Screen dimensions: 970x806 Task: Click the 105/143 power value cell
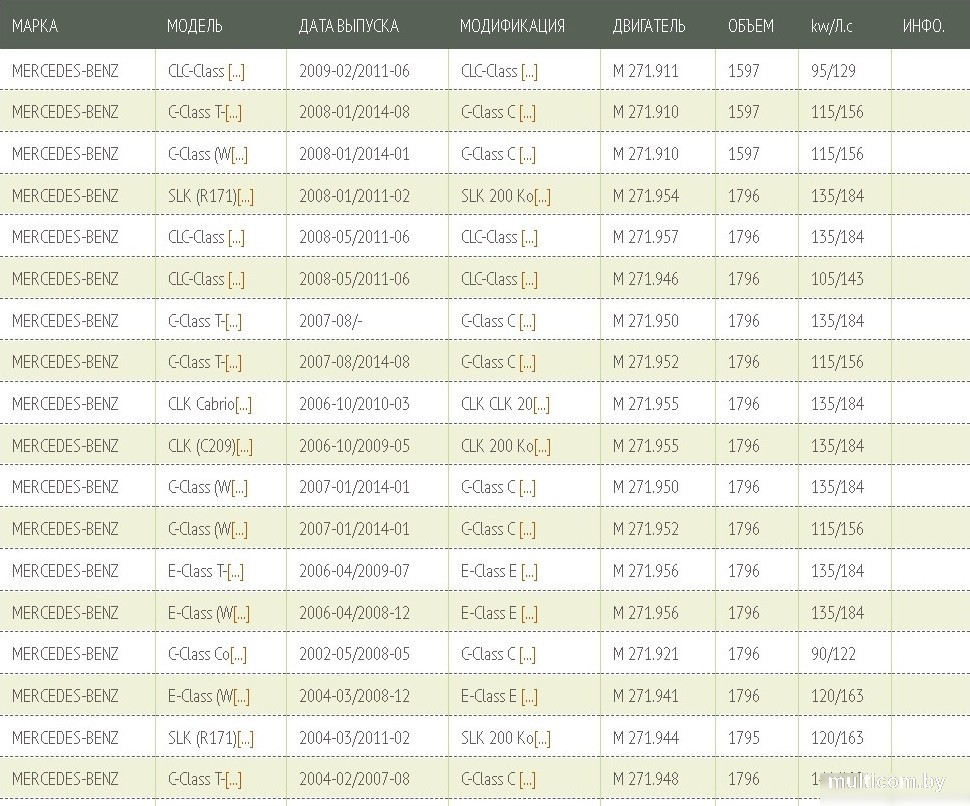tap(837, 280)
